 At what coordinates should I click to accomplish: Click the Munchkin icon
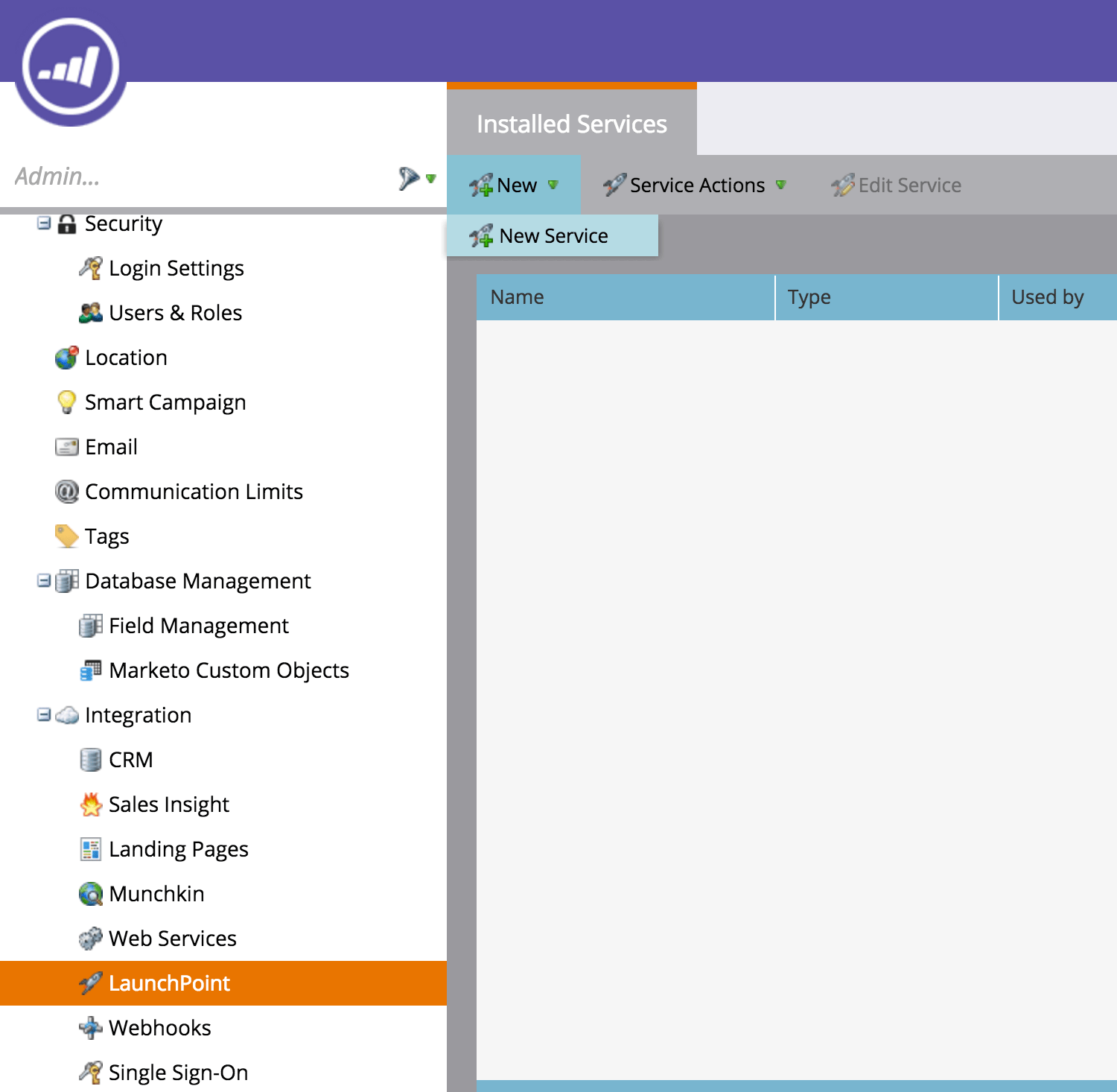(90, 894)
